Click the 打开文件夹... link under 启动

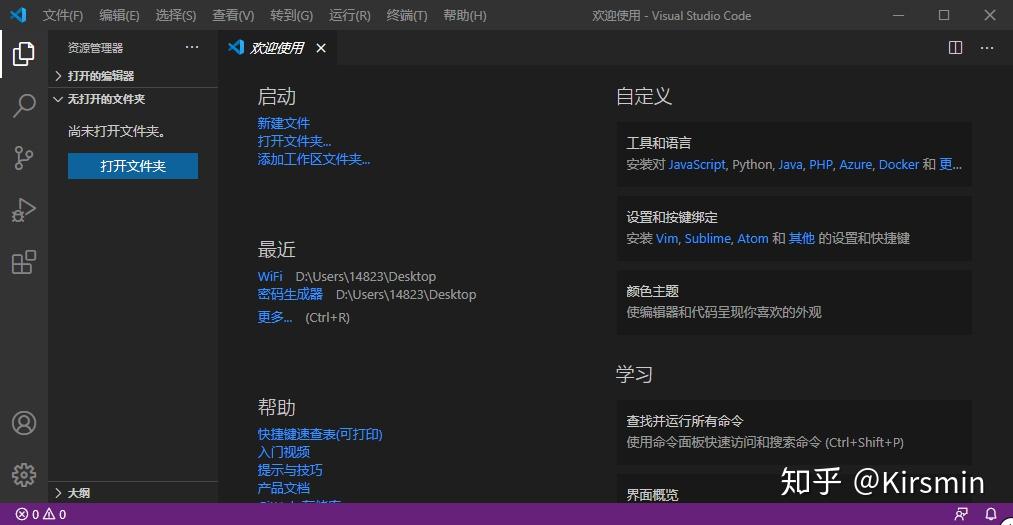pos(295,141)
